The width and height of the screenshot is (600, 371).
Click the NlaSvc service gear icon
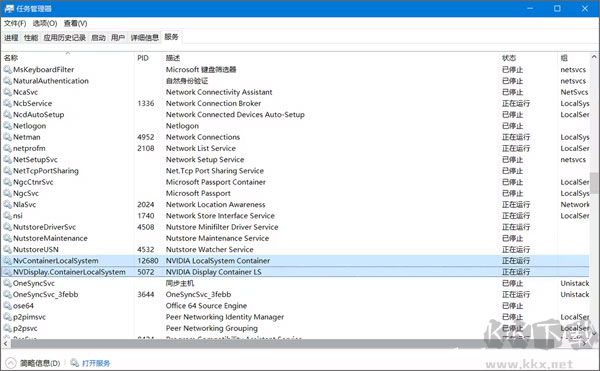(x=7, y=205)
